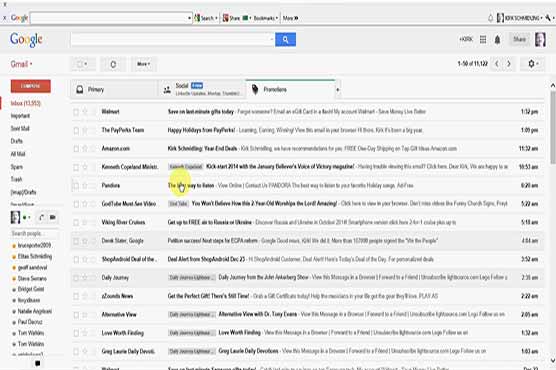556x370 pixels.
Task: Star the zZounds News email
Action: (x=85, y=296)
